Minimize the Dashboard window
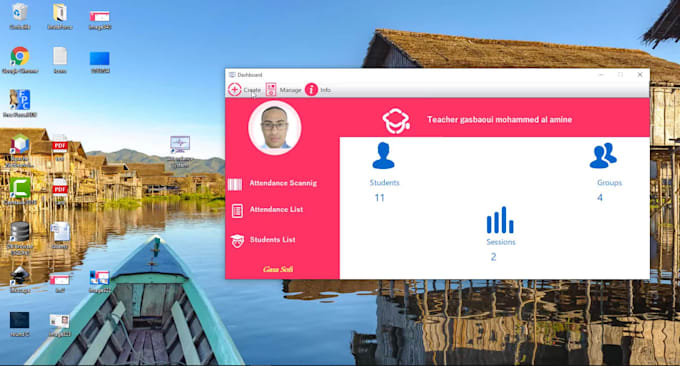The image size is (680, 366). point(601,75)
